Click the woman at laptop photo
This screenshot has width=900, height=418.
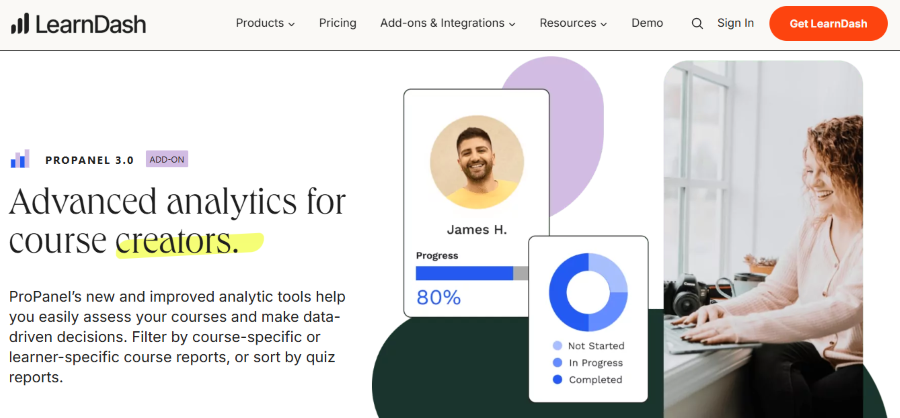[763, 239]
